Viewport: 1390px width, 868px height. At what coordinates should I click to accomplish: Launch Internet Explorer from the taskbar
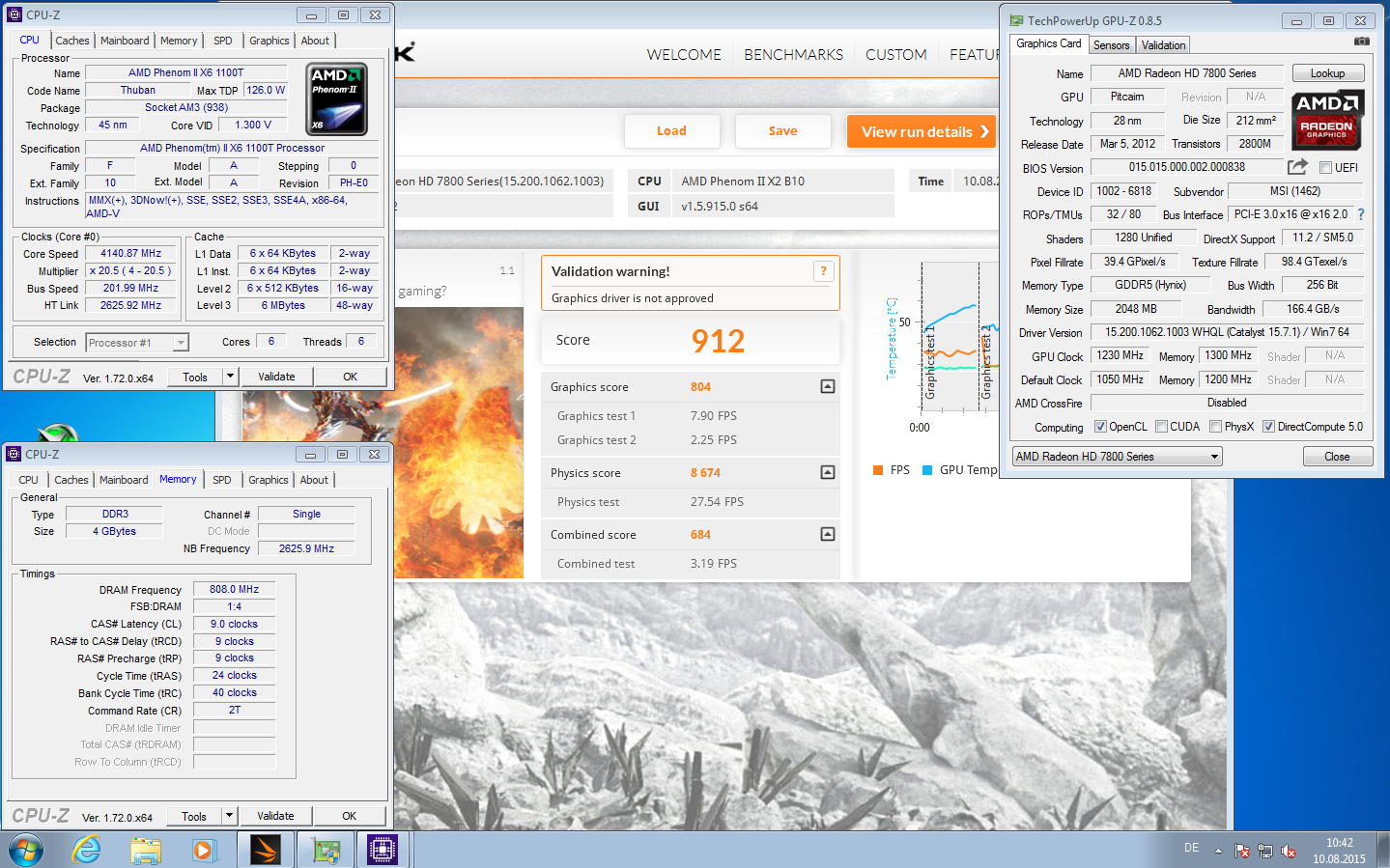click(87, 850)
